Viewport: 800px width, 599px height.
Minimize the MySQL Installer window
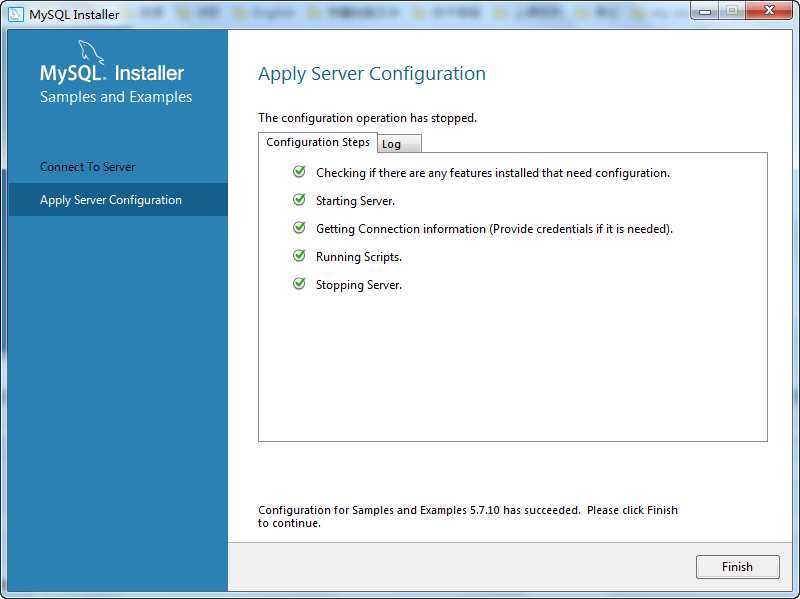coord(706,11)
